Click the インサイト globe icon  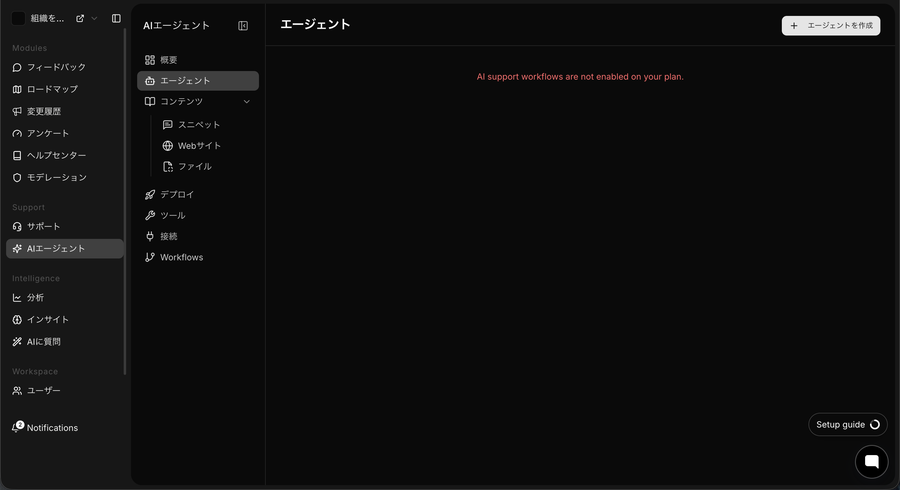(17, 320)
